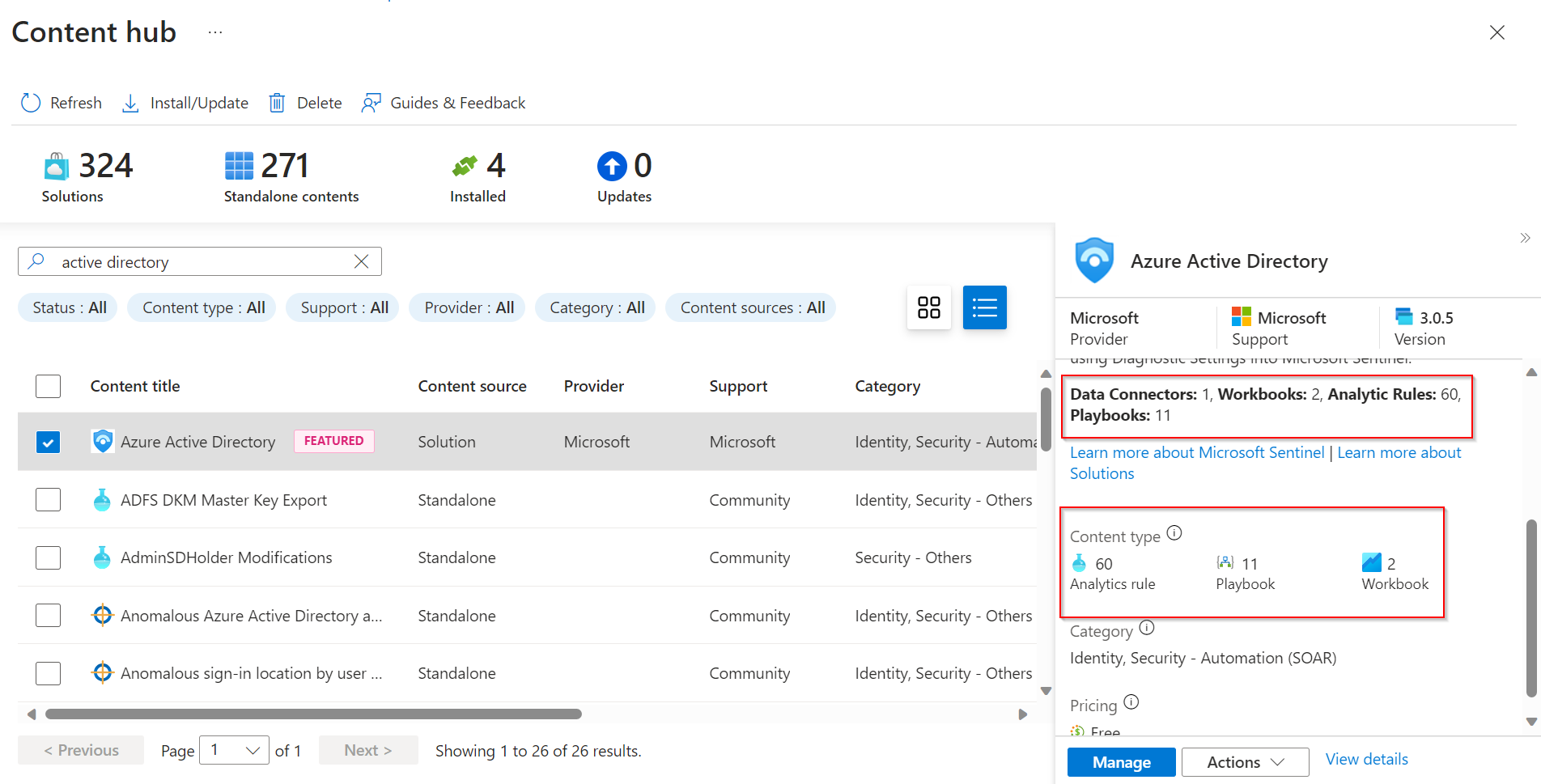Screen dimensions: 1541x784
Task: Check the Anomalous sign-in location checkbox
Action: pos(49,673)
